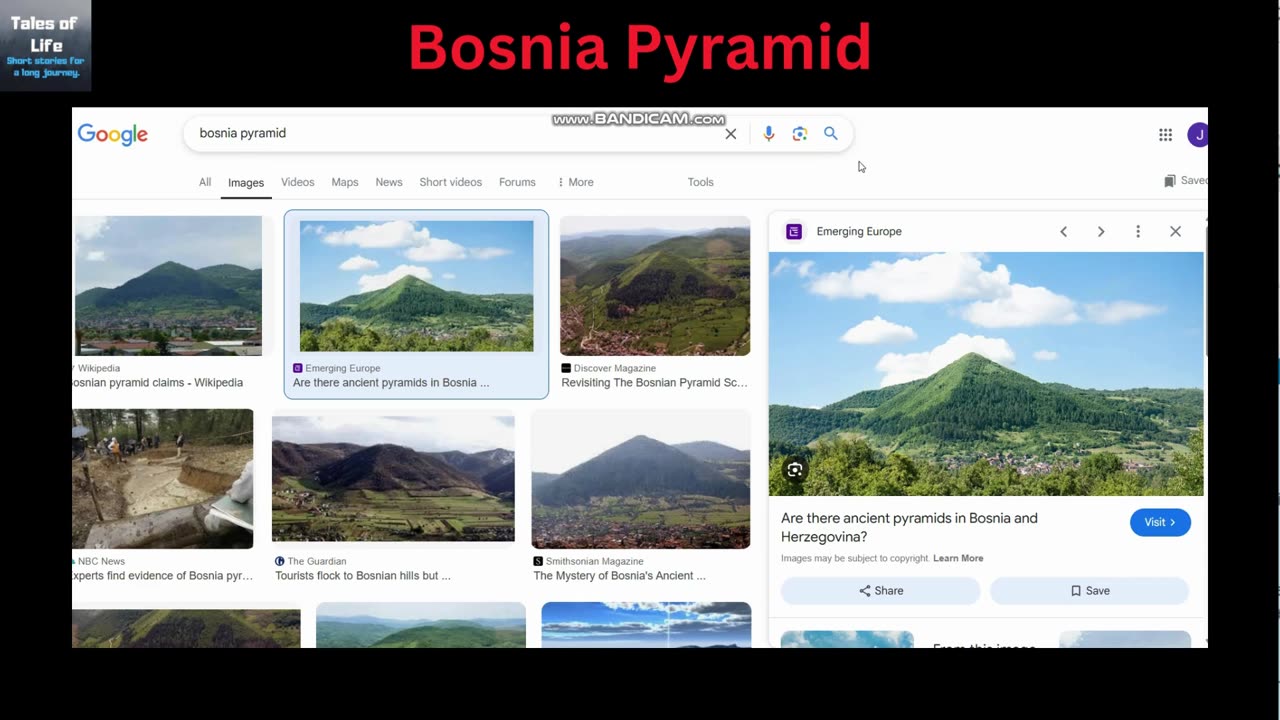
Task: Click Smithsonian Magazine source label
Action: (594, 561)
